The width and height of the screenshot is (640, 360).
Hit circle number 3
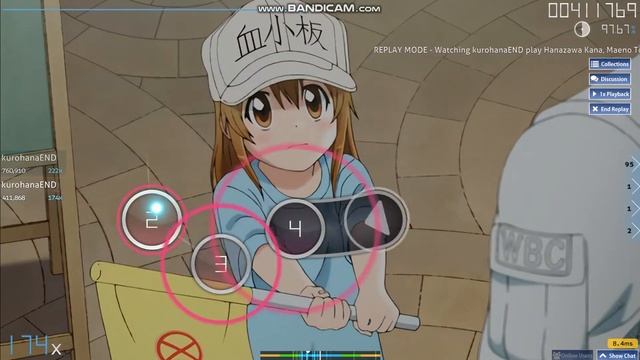[x=221, y=264]
